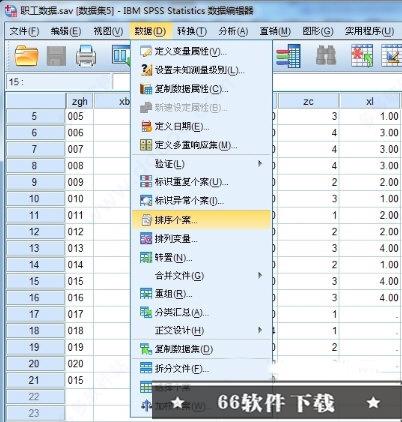Screen dimensions: 402x422
Task: Click the 定义变量属性 icon in the menu
Action: (x=146, y=52)
